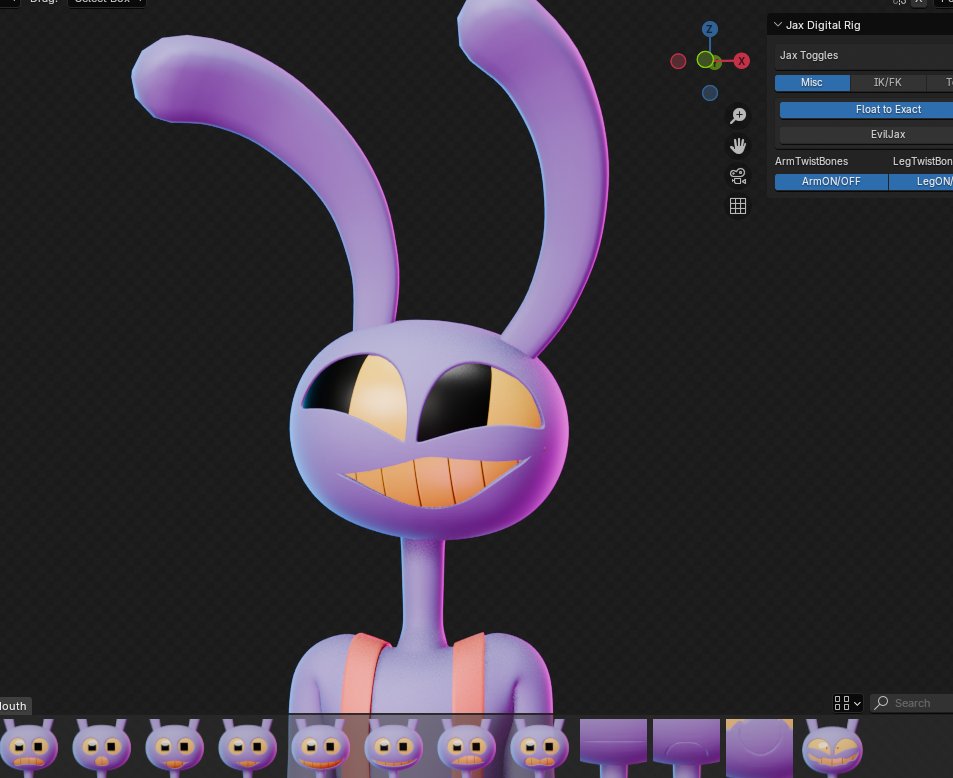Toggle the camera view icon
Image resolution: width=953 pixels, height=778 pixels.
738,176
